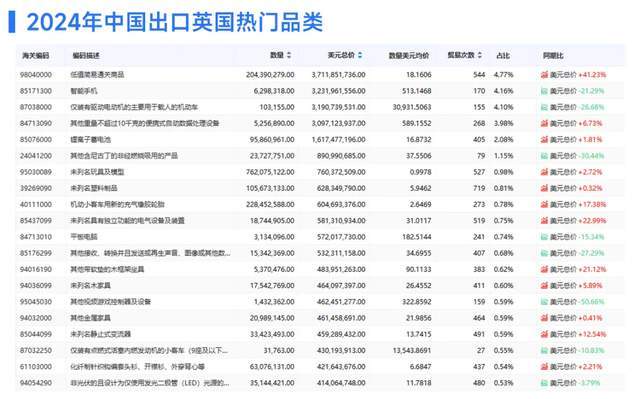The width and height of the screenshot is (640, 399).
Task: Click trade count 544
Action: [479, 75]
